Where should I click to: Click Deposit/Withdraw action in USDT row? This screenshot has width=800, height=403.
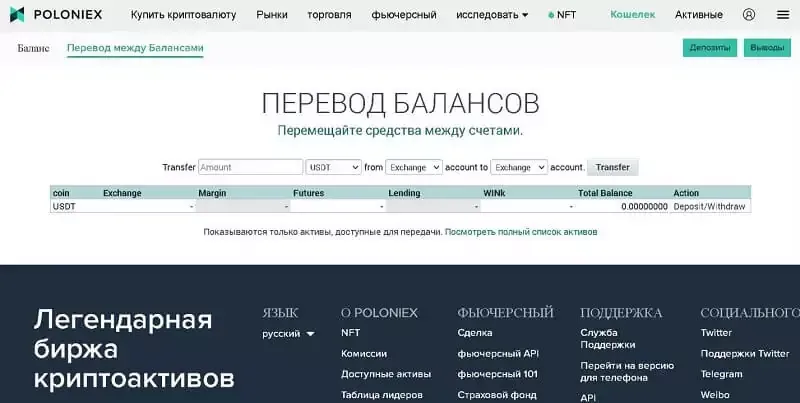(709, 207)
